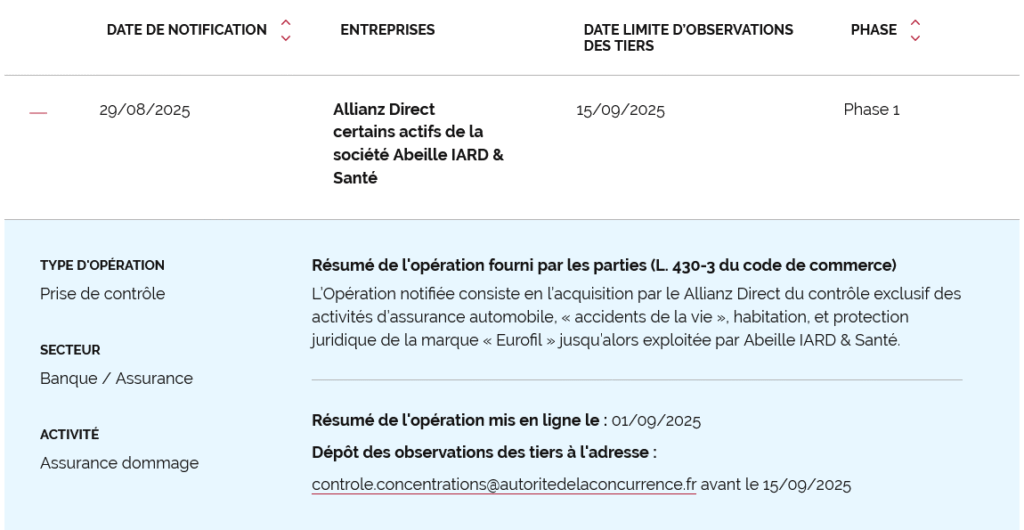Sort notification date ascending with up chevron

(x=285, y=23)
